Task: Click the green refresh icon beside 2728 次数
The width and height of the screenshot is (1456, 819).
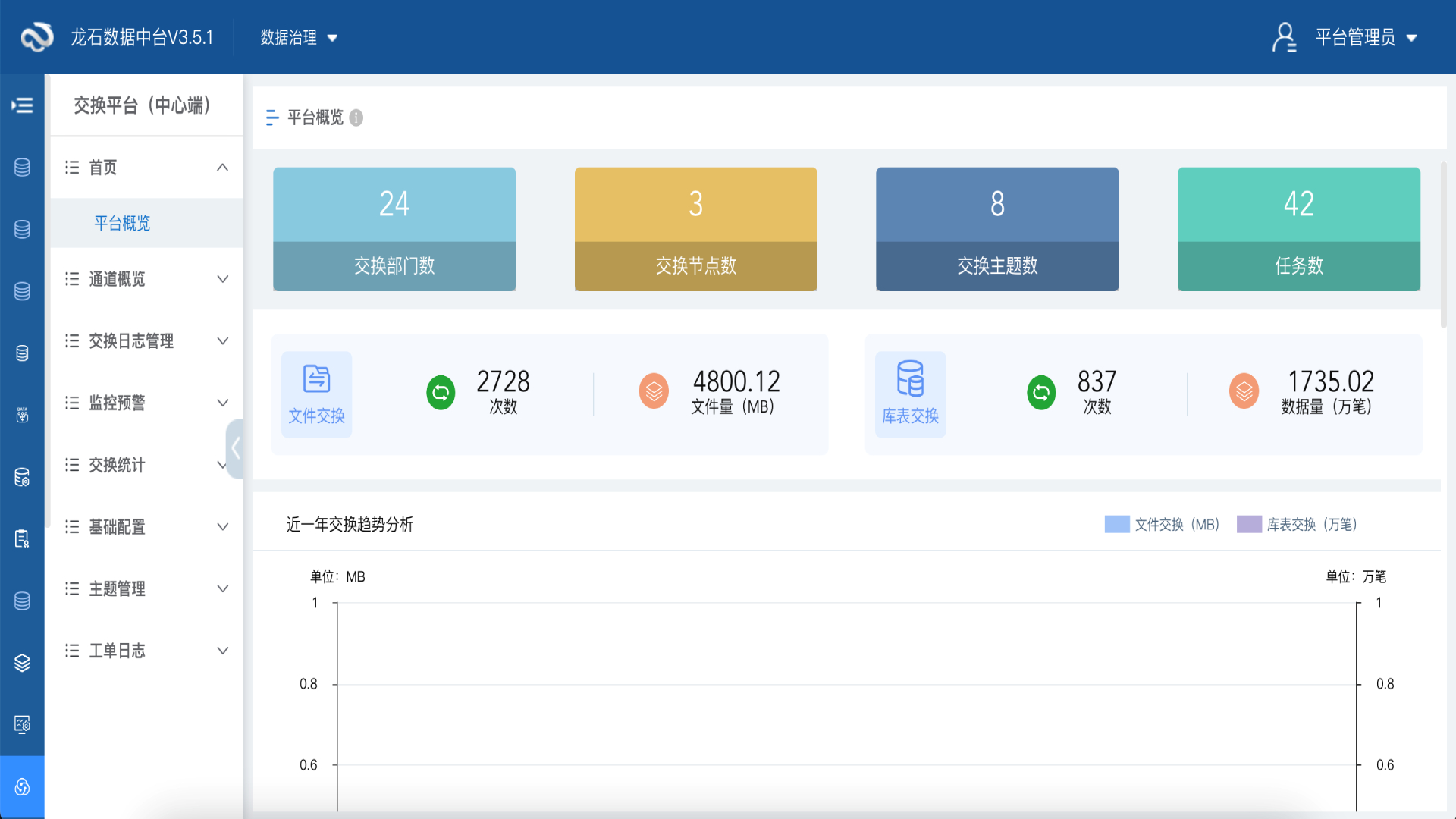Action: tap(441, 392)
